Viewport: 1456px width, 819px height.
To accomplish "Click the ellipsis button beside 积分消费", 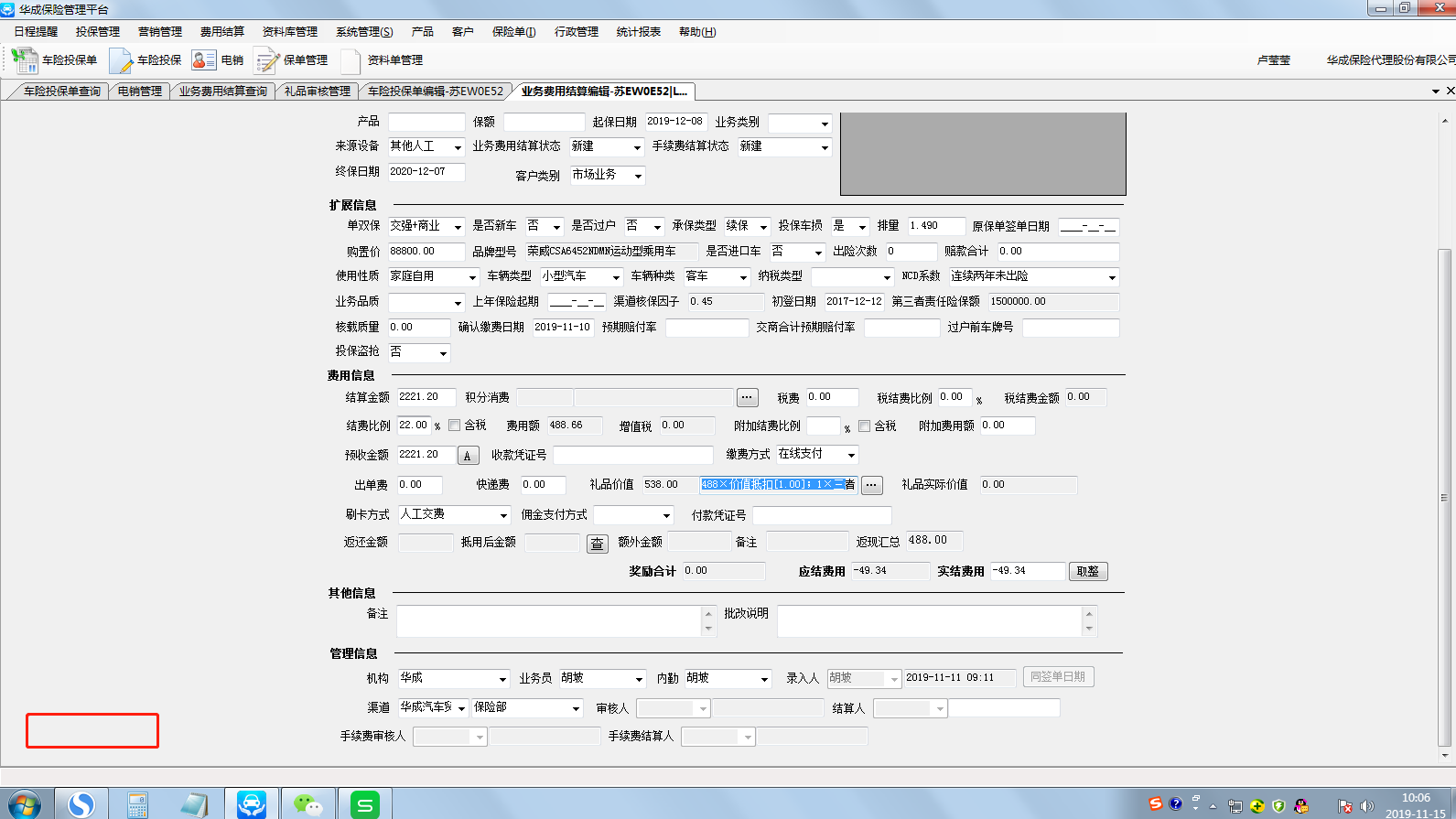I will [748, 397].
